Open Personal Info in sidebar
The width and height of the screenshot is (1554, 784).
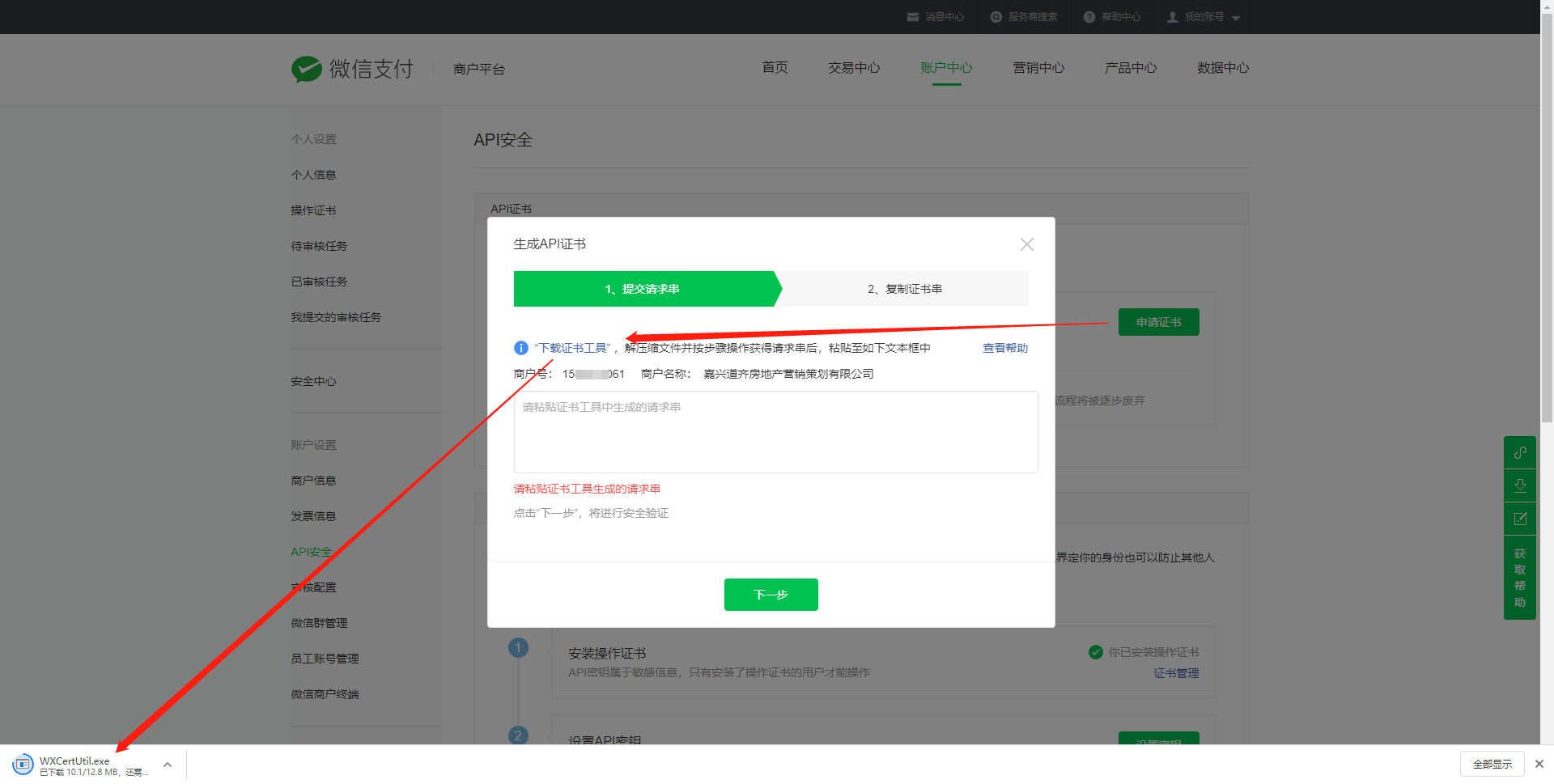313,175
